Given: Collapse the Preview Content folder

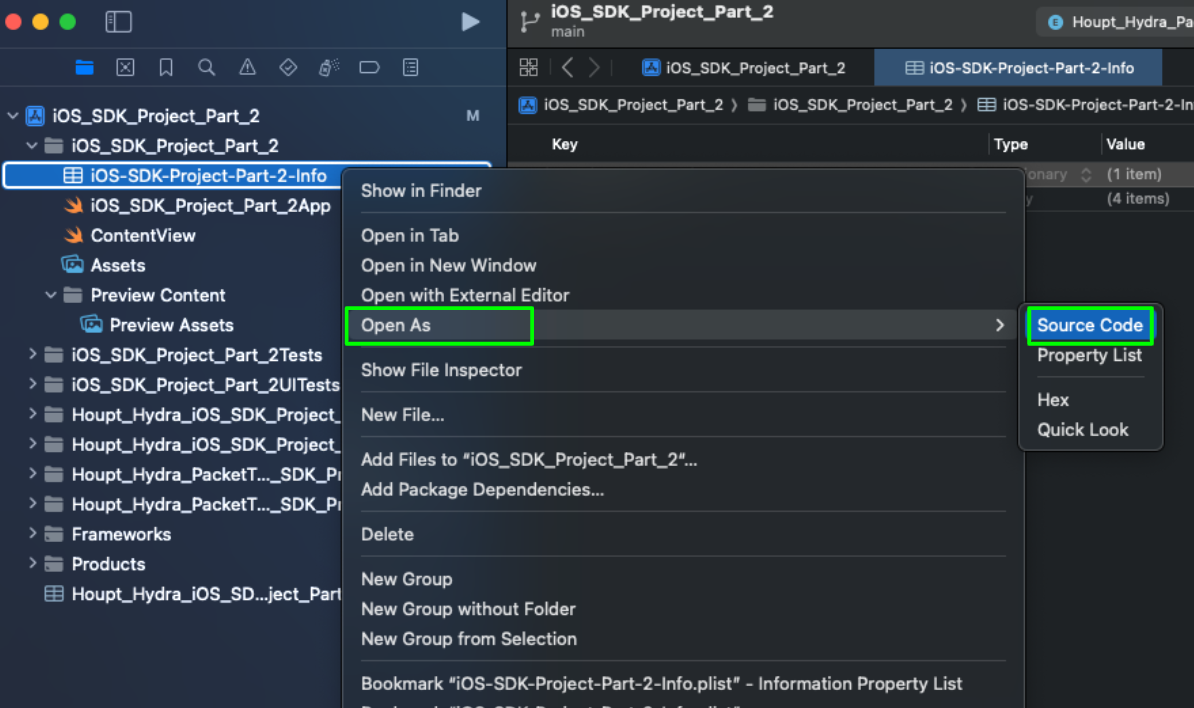Looking at the screenshot, I should tap(51, 295).
